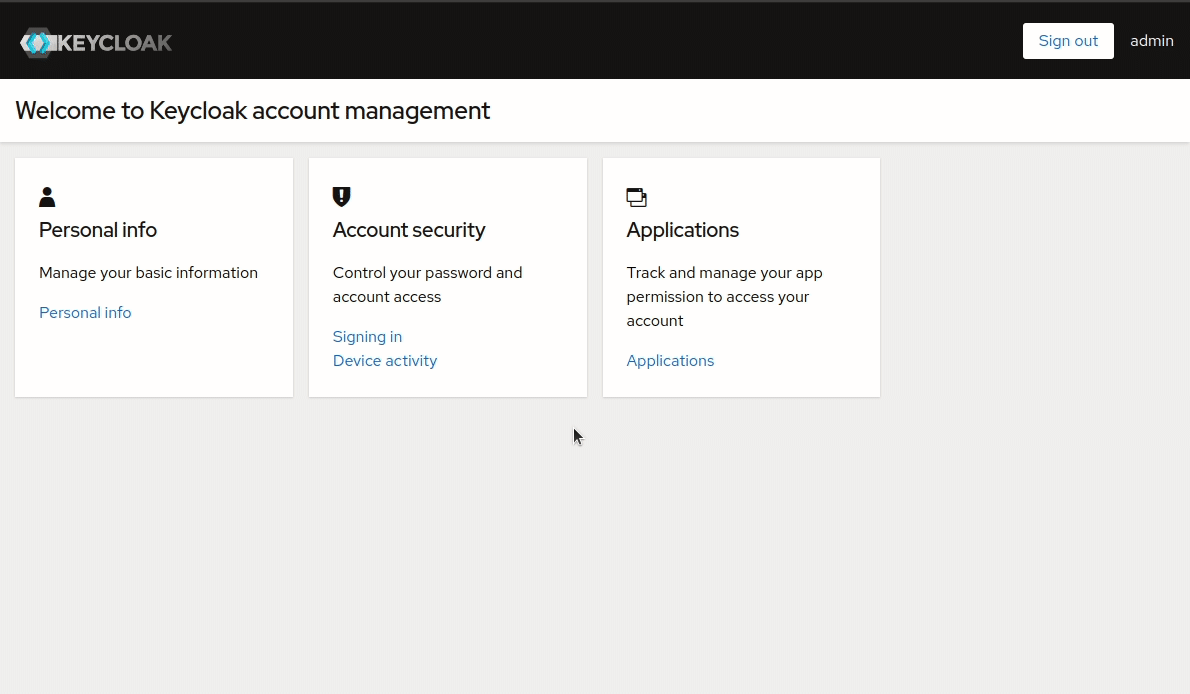Open the Applications link

tap(670, 361)
